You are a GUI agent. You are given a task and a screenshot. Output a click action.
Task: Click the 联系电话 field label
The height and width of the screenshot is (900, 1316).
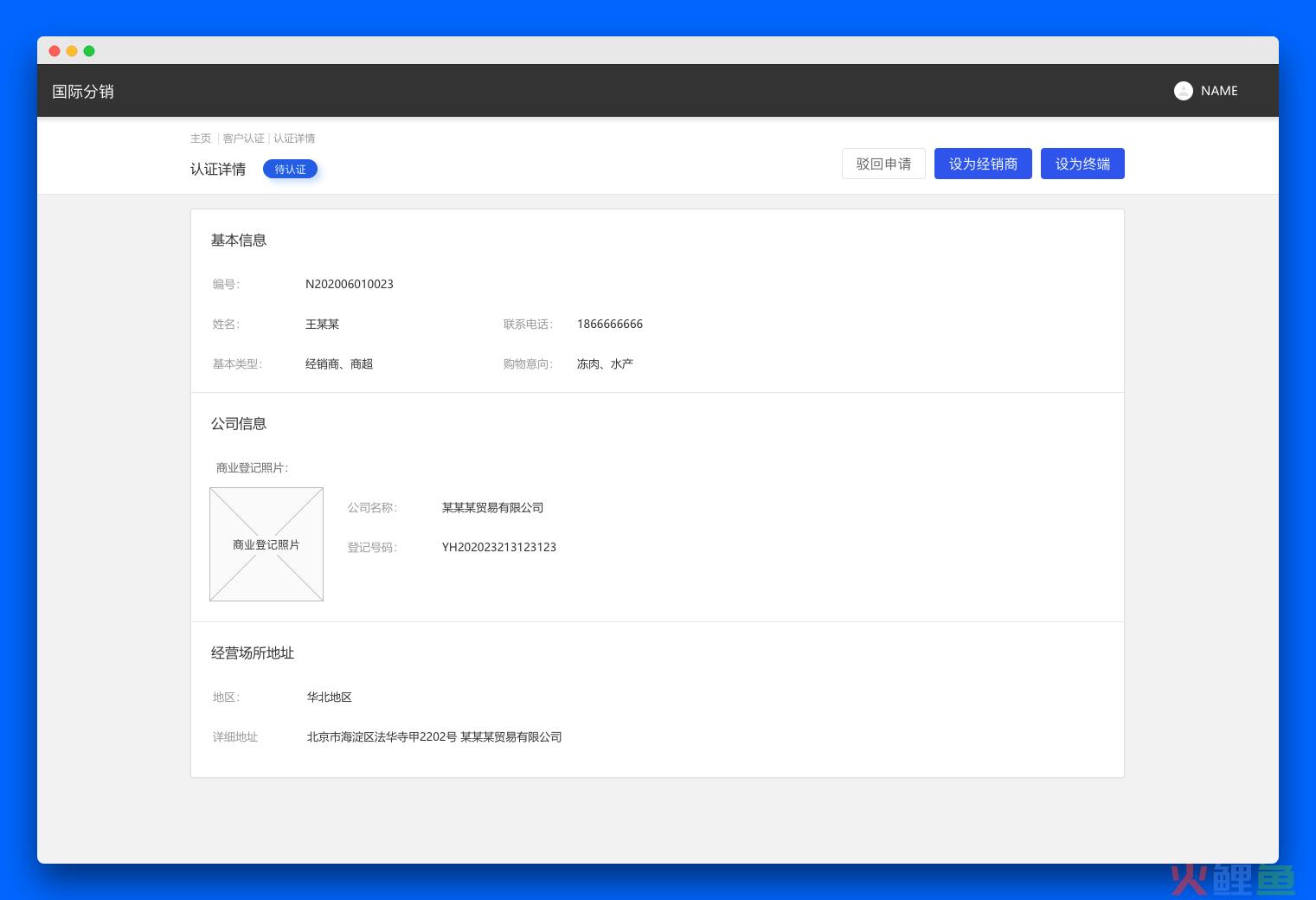point(528,325)
